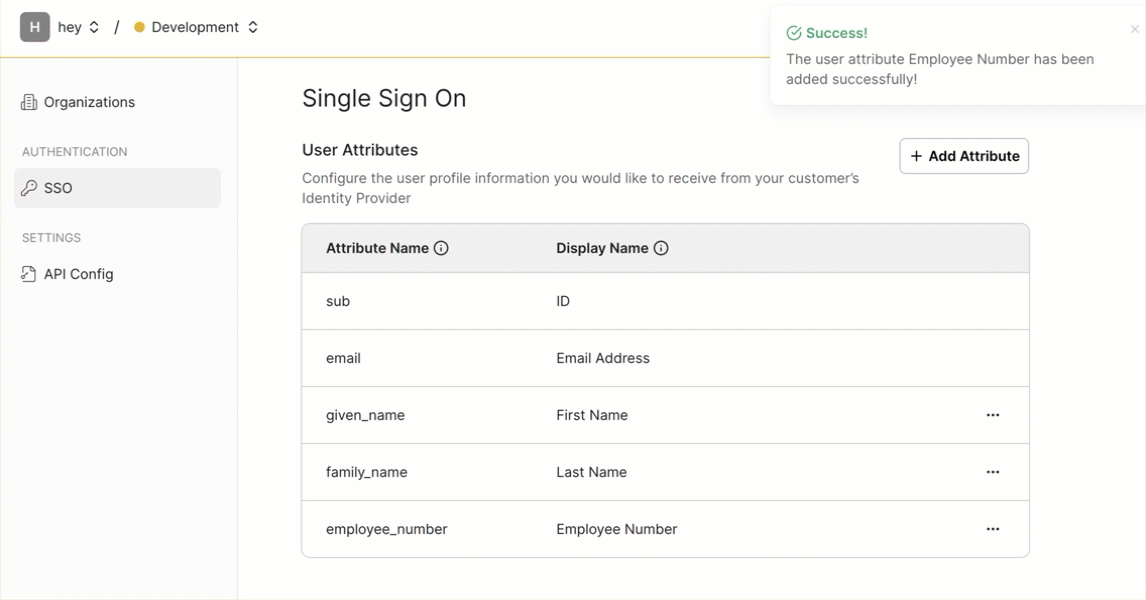The height and width of the screenshot is (600, 1146).
Task: Click the Display Name info icon
Action: 661,248
